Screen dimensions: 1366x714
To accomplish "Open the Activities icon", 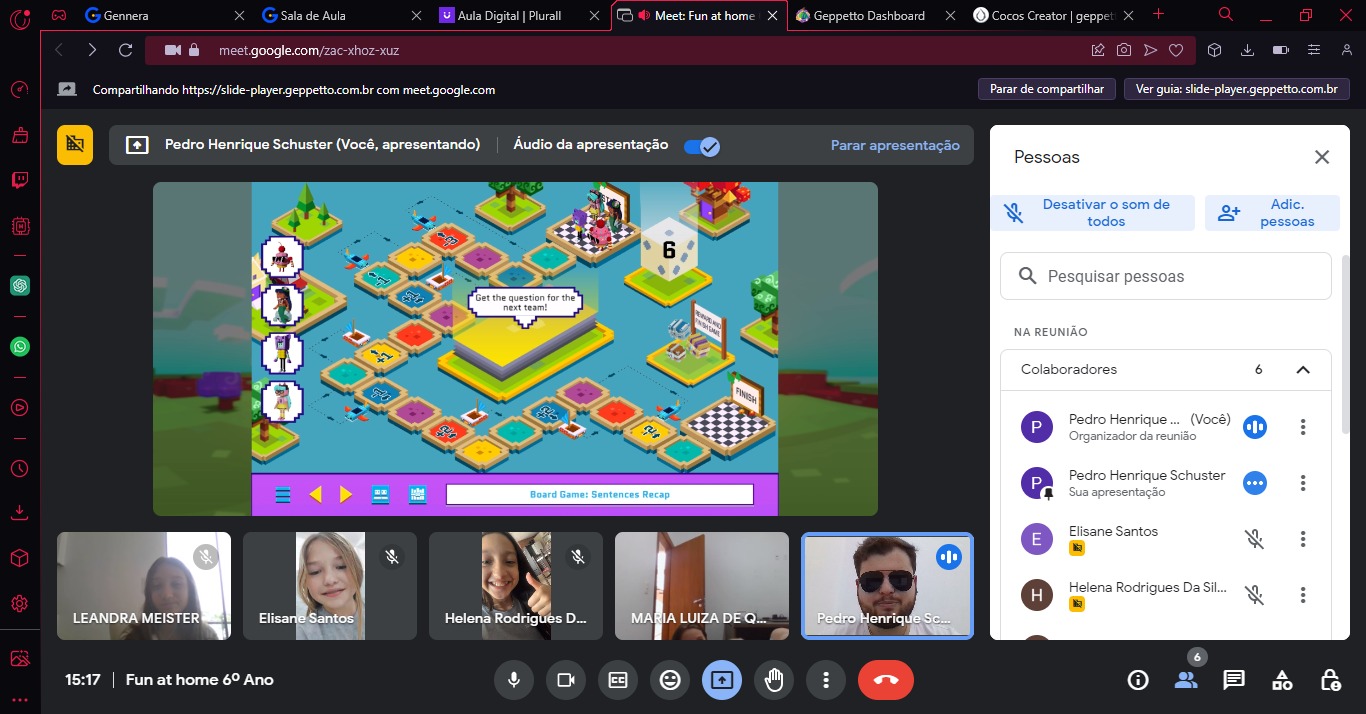I will [x=1282, y=680].
